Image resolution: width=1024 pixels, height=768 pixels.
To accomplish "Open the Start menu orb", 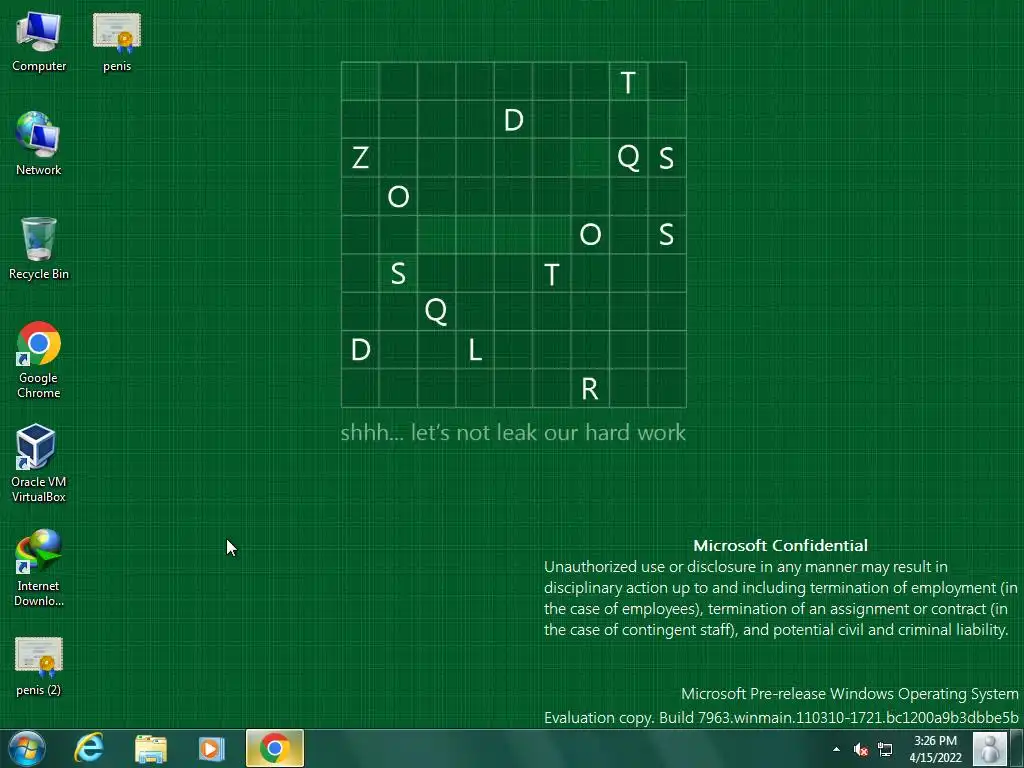I will point(27,748).
